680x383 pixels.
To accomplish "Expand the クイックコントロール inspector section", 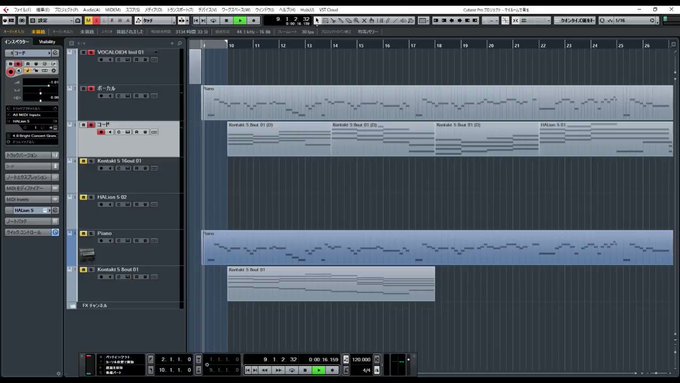I will [32, 232].
